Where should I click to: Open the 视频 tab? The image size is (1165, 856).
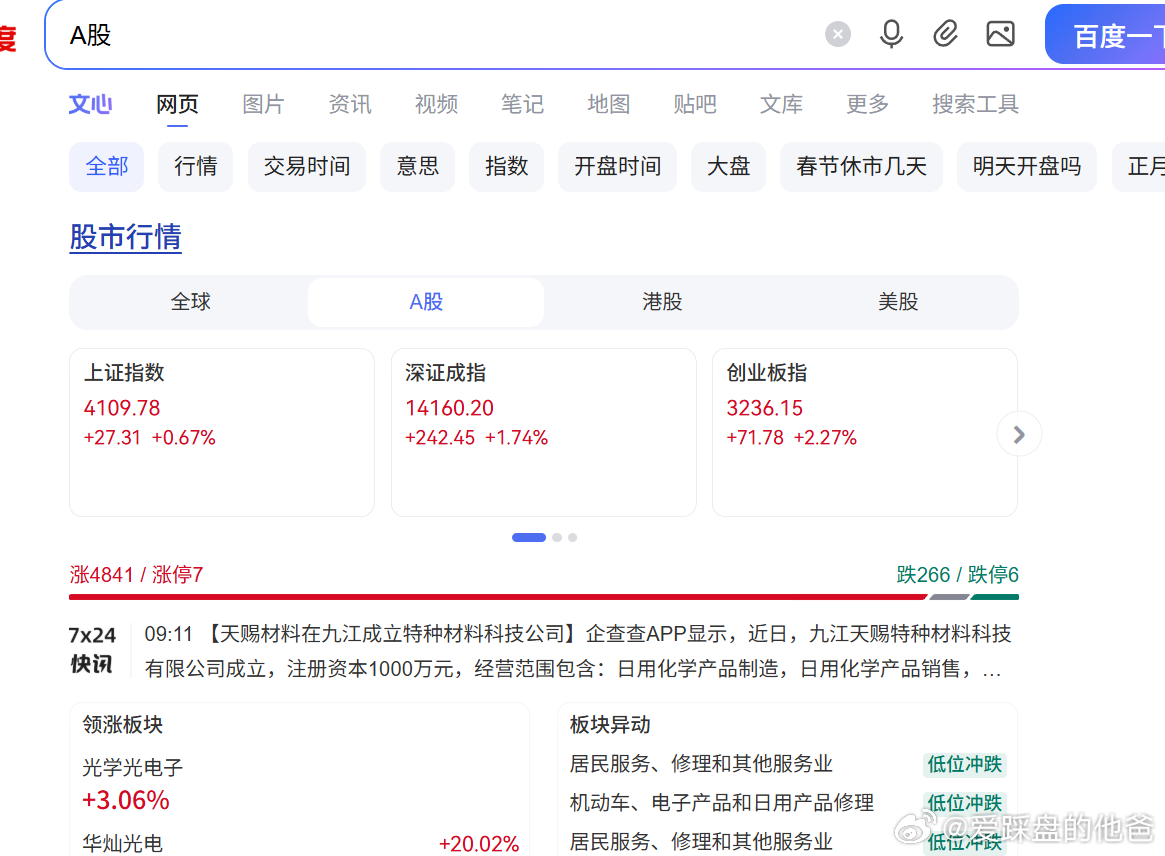(436, 104)
